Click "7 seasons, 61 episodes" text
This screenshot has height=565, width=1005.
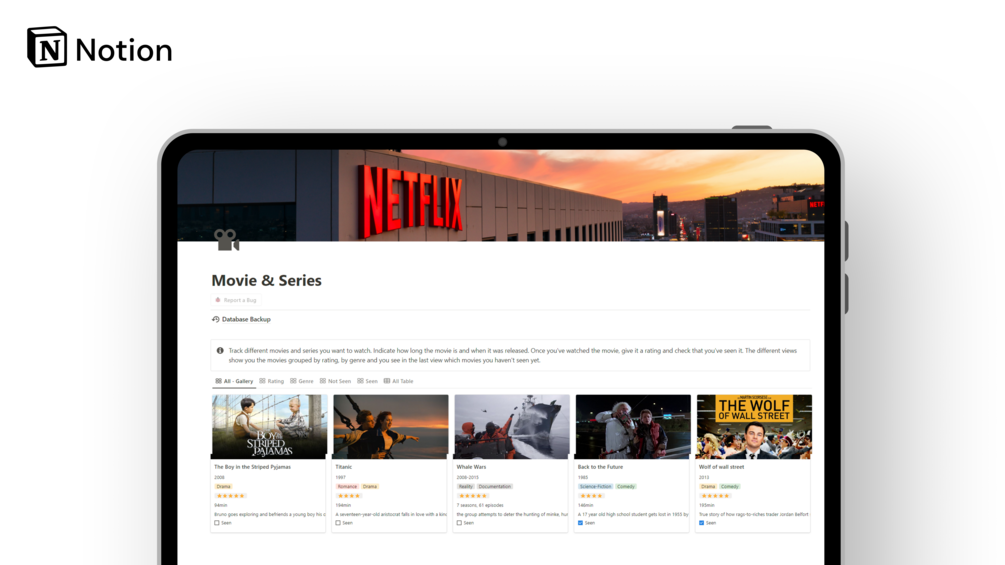pyautogui.click(x=480, y=505)
